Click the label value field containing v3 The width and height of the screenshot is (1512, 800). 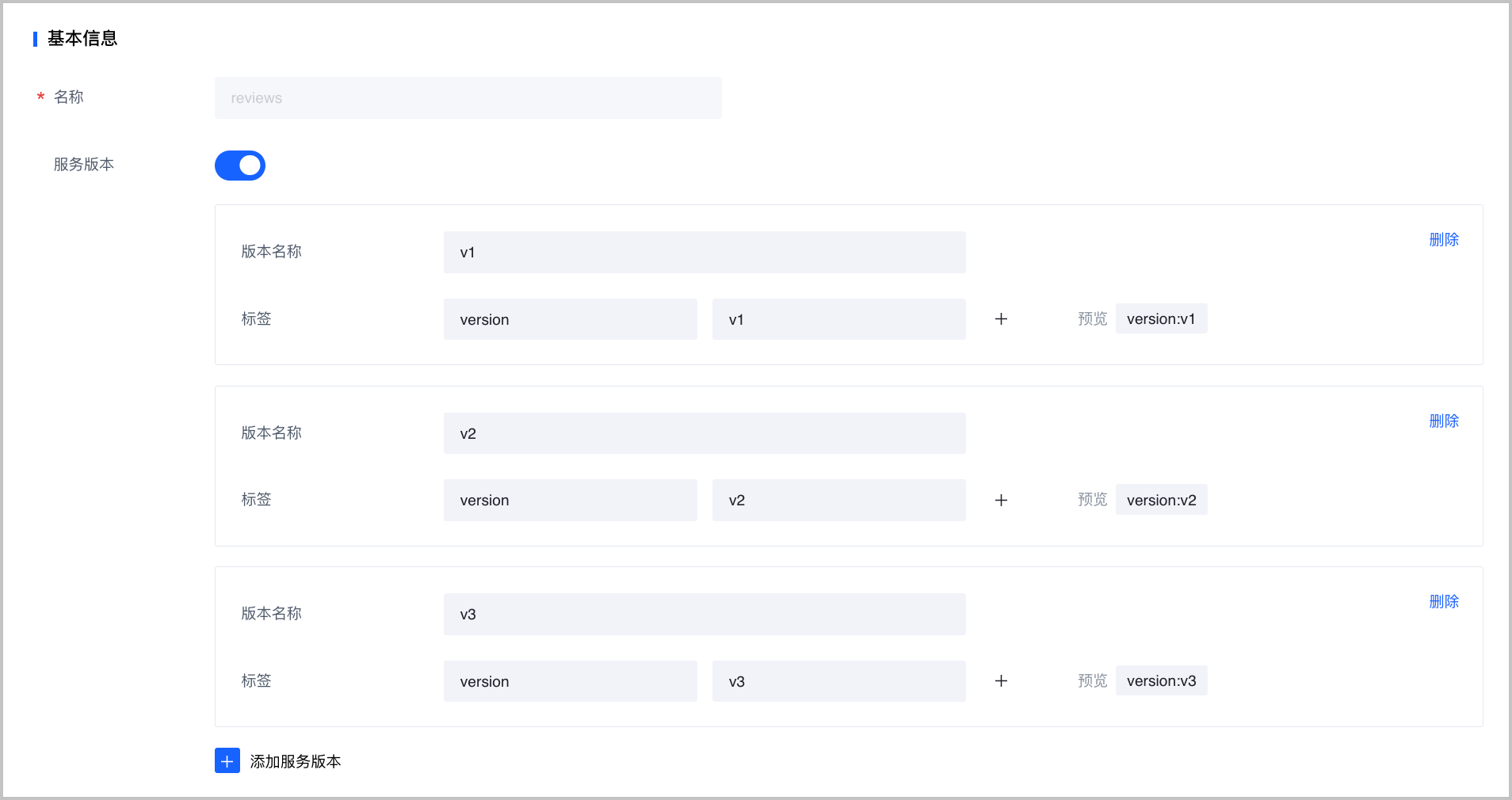tap(838, 681)
